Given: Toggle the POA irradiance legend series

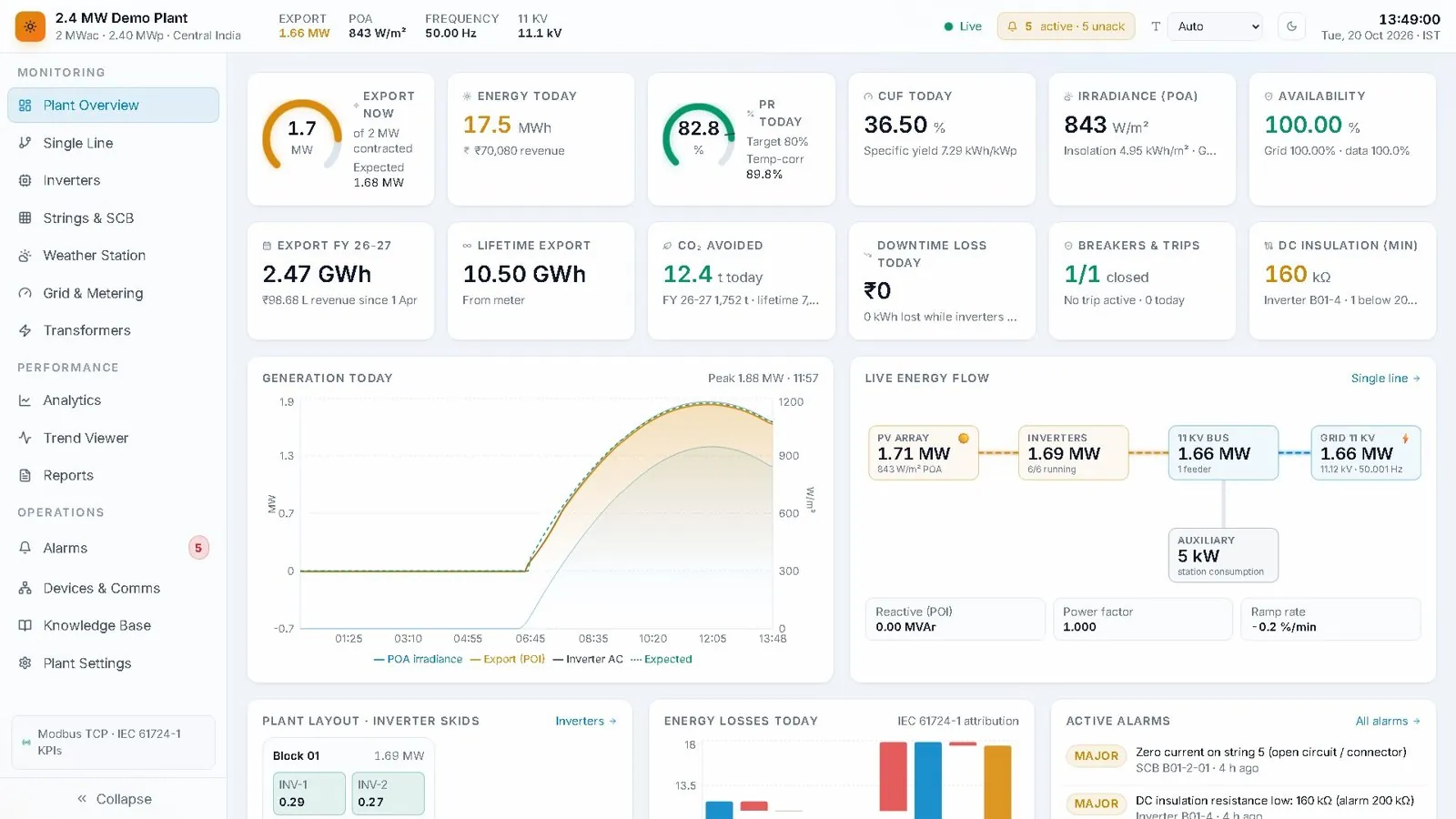Looking at the screenshot, I should pyautogui.click(x=419, y=659).
